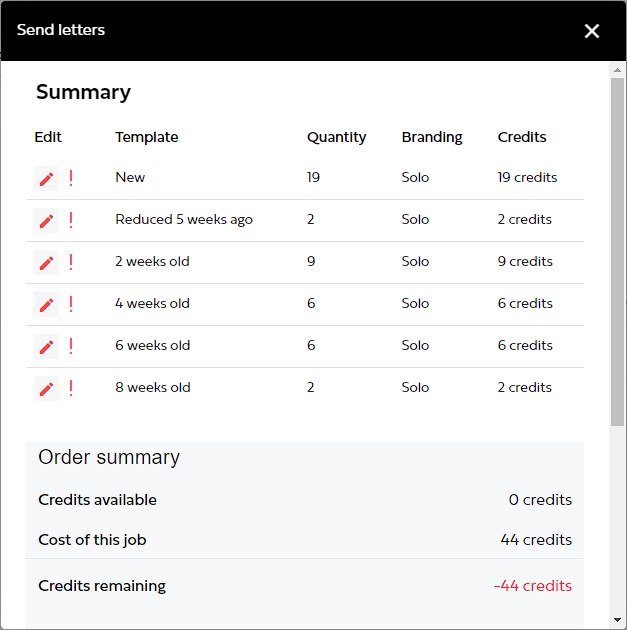The image size is (627, 630).
Task: Click warning icon for Reduced 5 weeks ago
Action: [71, 220]
